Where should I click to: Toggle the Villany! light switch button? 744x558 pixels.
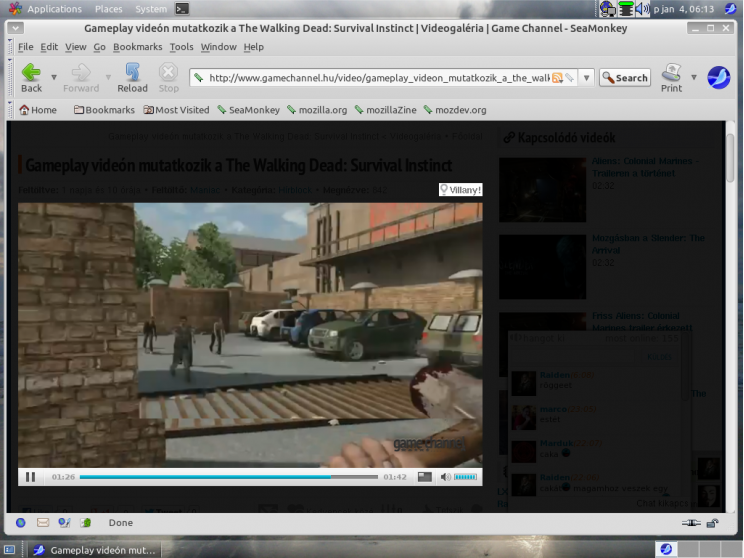pos(460,190)
